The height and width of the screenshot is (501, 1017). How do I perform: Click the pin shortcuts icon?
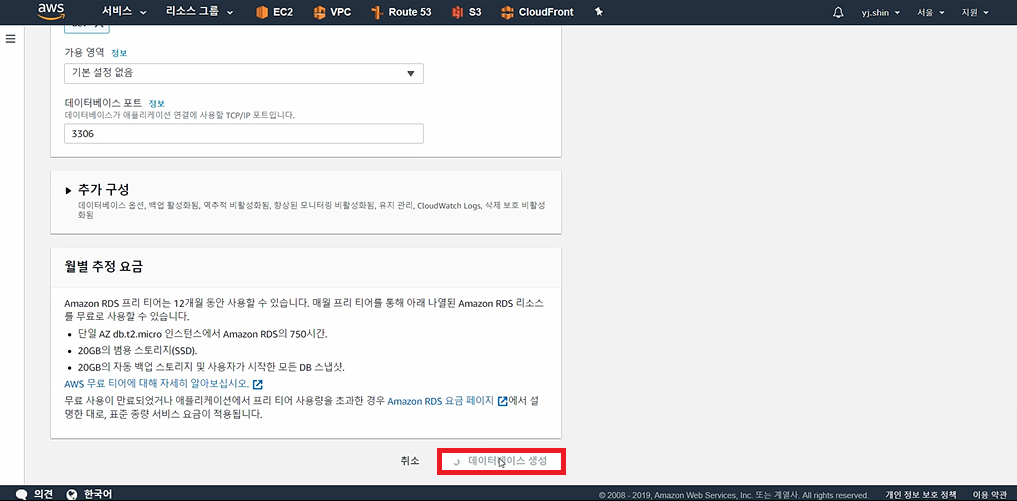(599, 12)
